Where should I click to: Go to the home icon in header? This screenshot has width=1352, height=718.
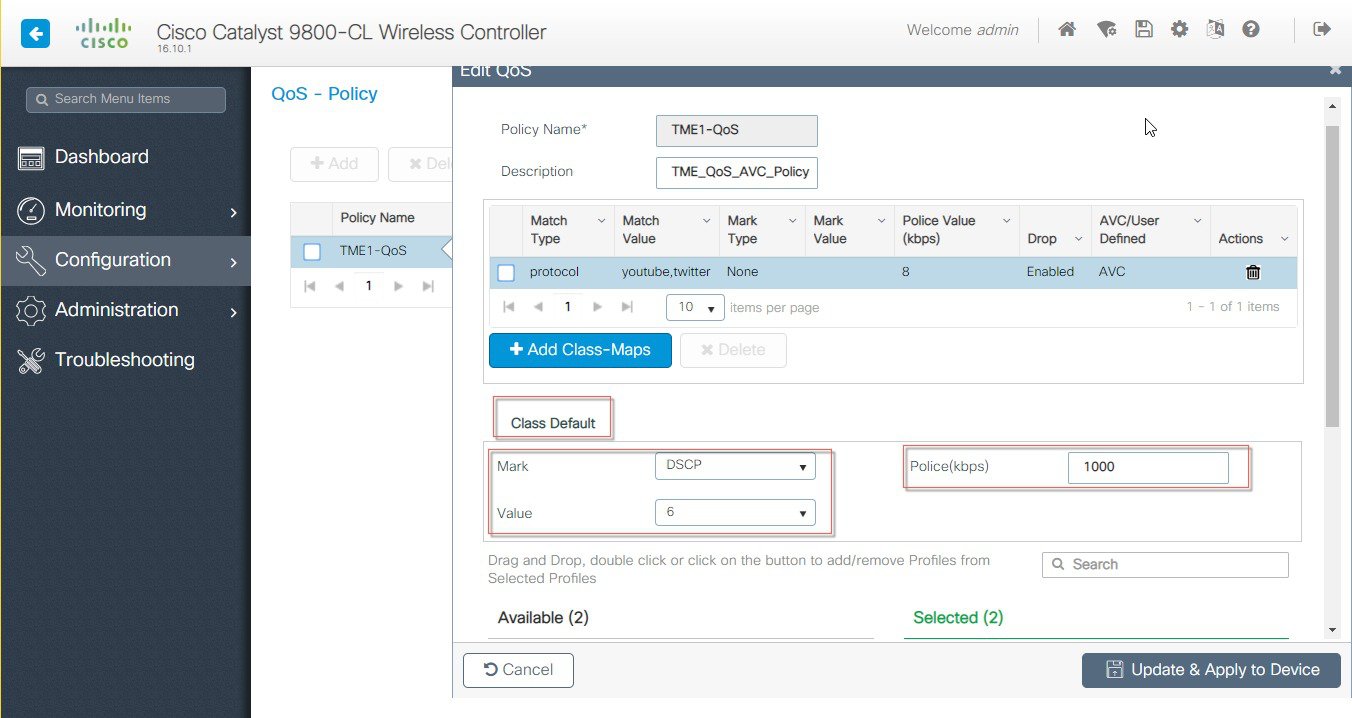[1067, 30]
